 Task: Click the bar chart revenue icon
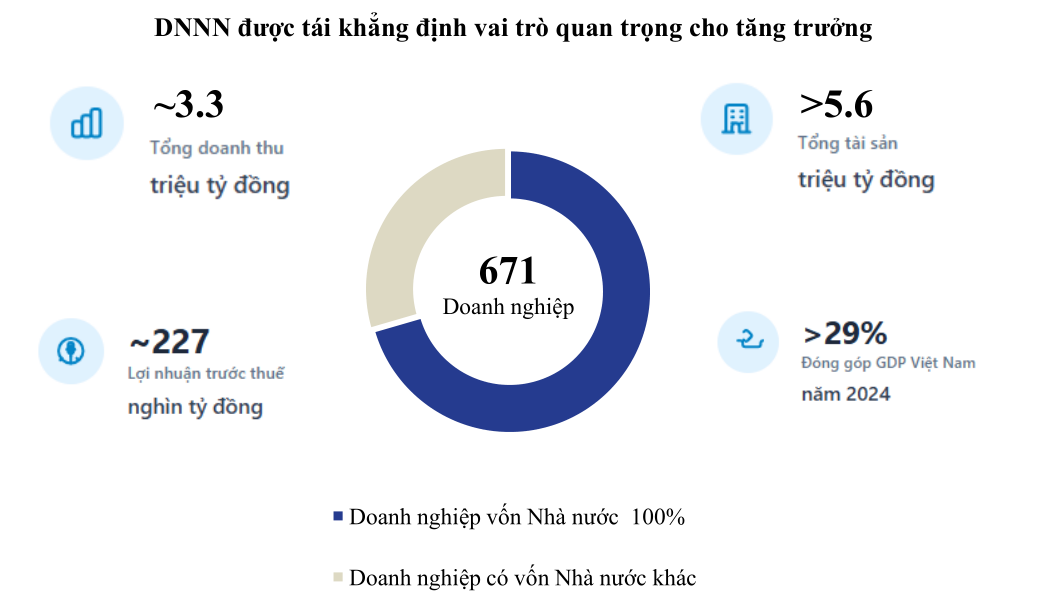pyautogui.click(x=86, y=123)
